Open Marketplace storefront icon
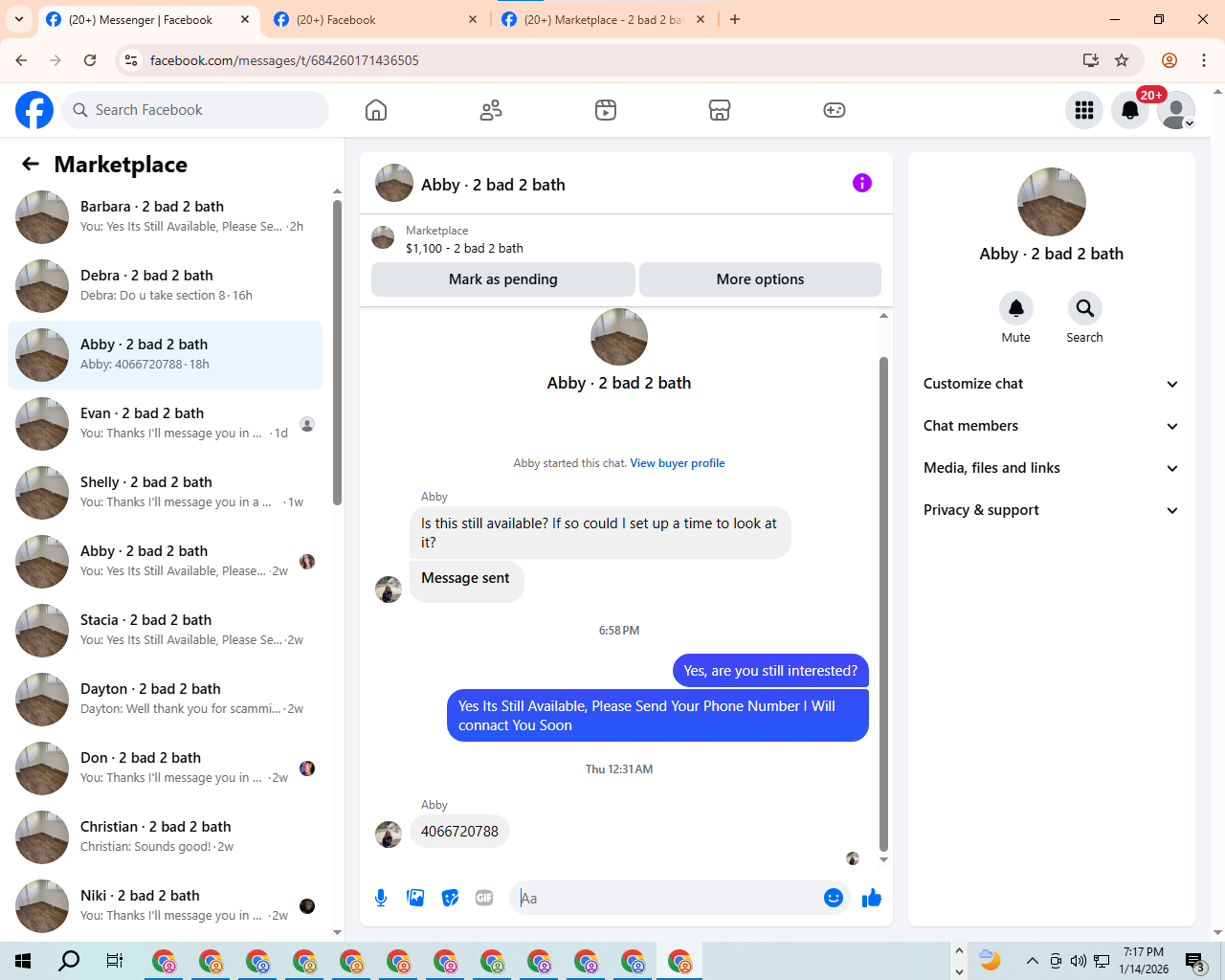 pos(720,110)
